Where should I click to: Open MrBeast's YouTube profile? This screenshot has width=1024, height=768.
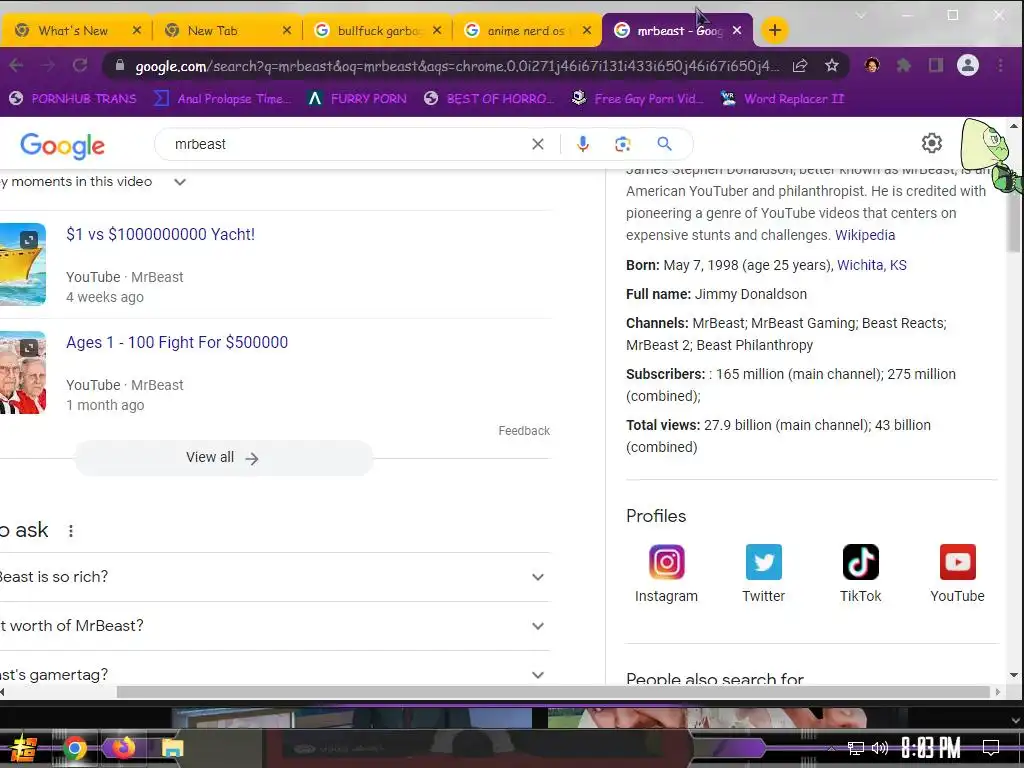(957, 573)
